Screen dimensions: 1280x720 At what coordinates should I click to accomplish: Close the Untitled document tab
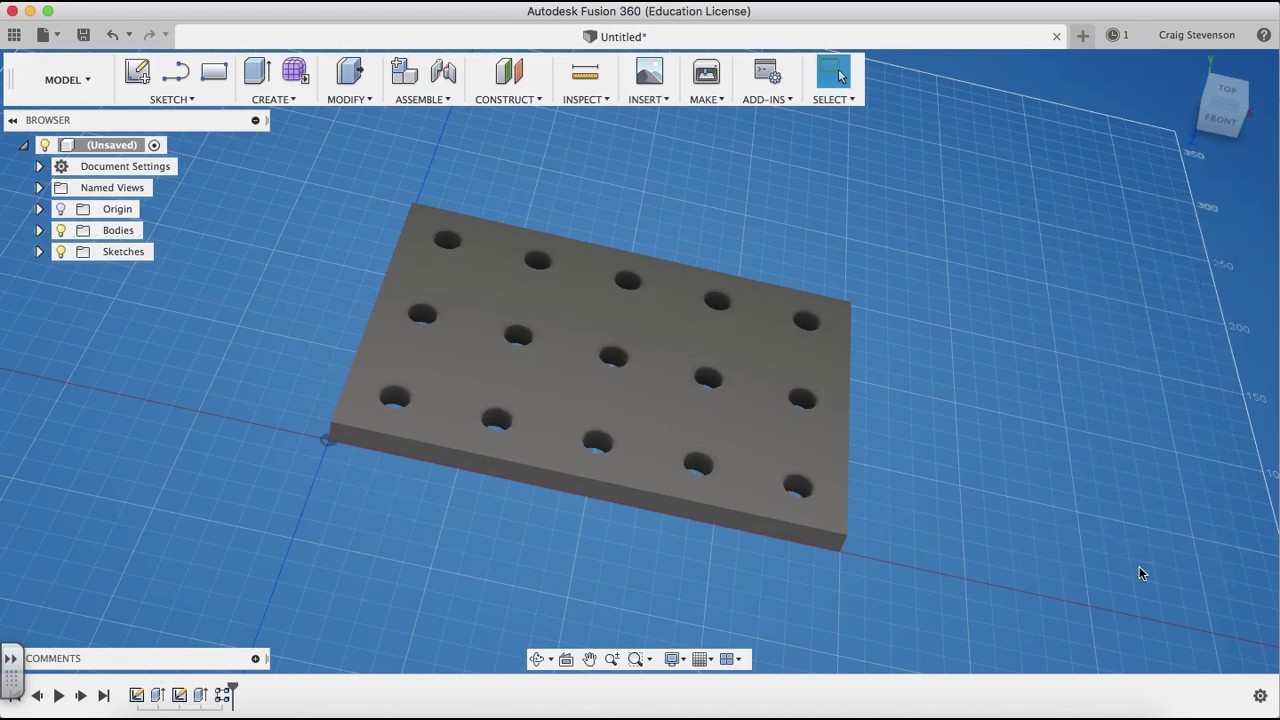[x=1056, y=36]
